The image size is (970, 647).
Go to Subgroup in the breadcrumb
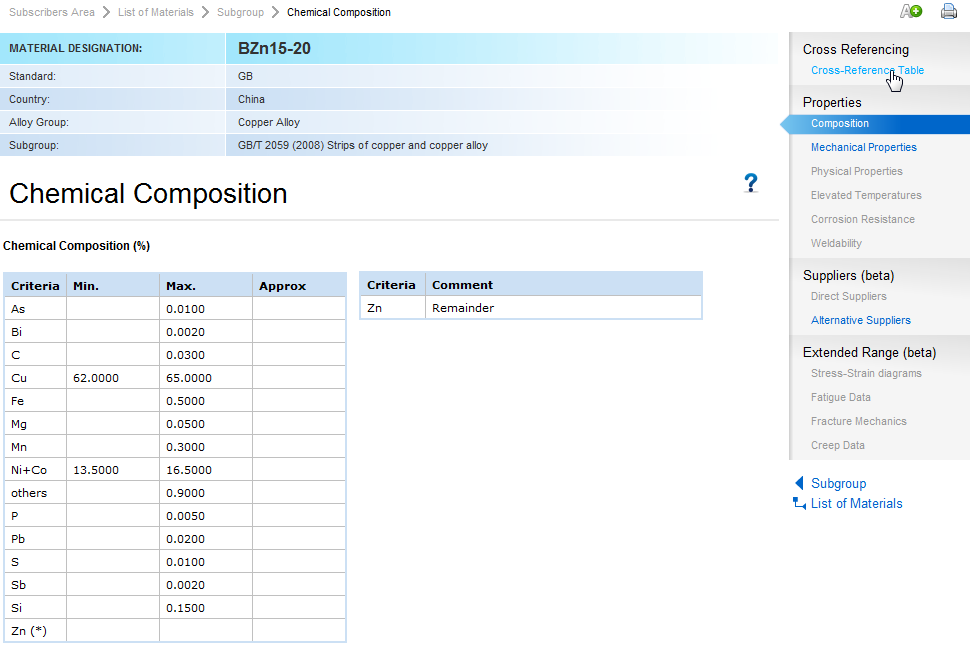click(x=240, y=12)
